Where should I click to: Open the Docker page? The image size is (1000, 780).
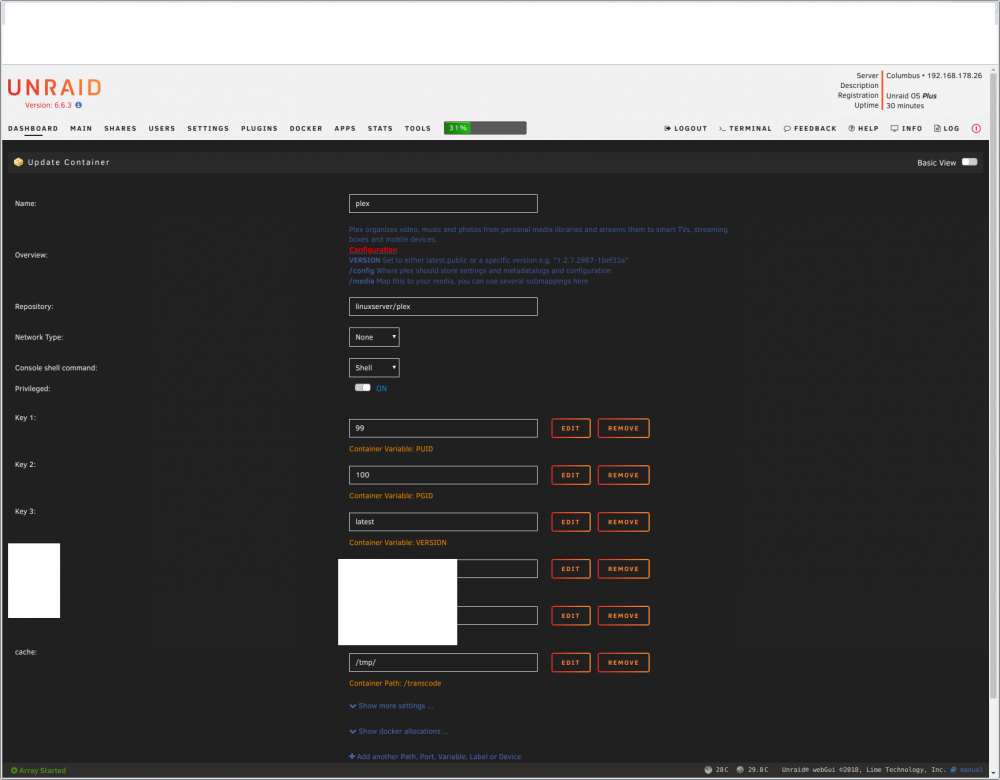coord(306,128)
